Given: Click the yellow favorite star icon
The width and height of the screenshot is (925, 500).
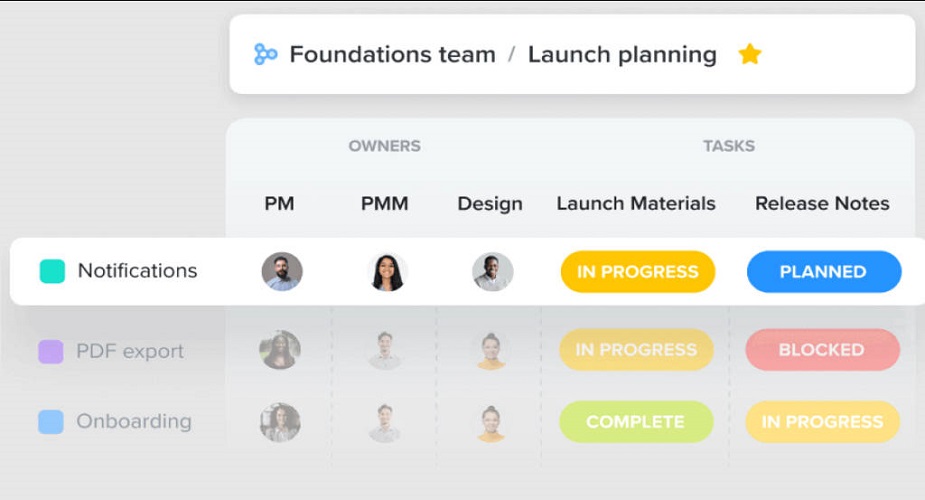Looking at the screenshot, I should point(750,54).
